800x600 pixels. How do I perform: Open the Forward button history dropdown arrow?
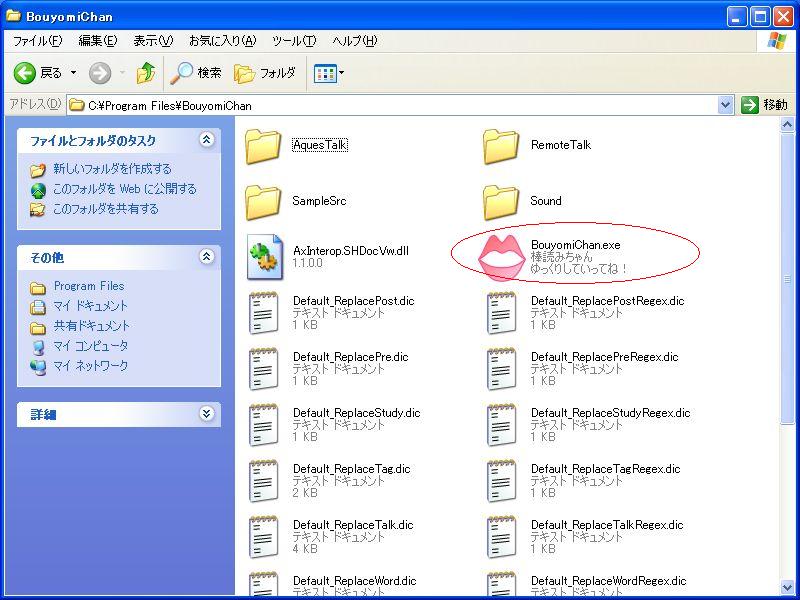(x=122, y=73)
